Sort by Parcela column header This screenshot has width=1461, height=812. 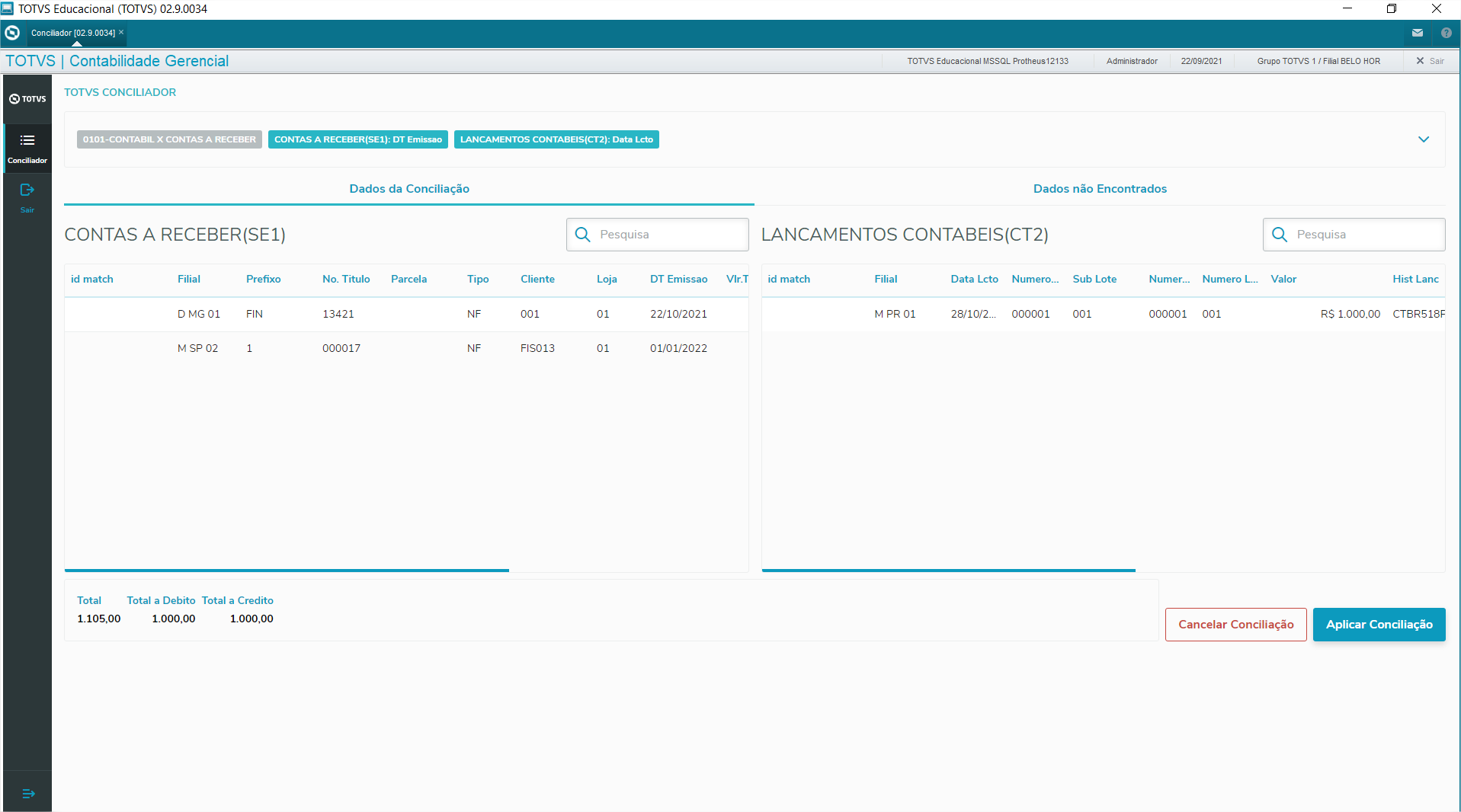pos(409,279)
